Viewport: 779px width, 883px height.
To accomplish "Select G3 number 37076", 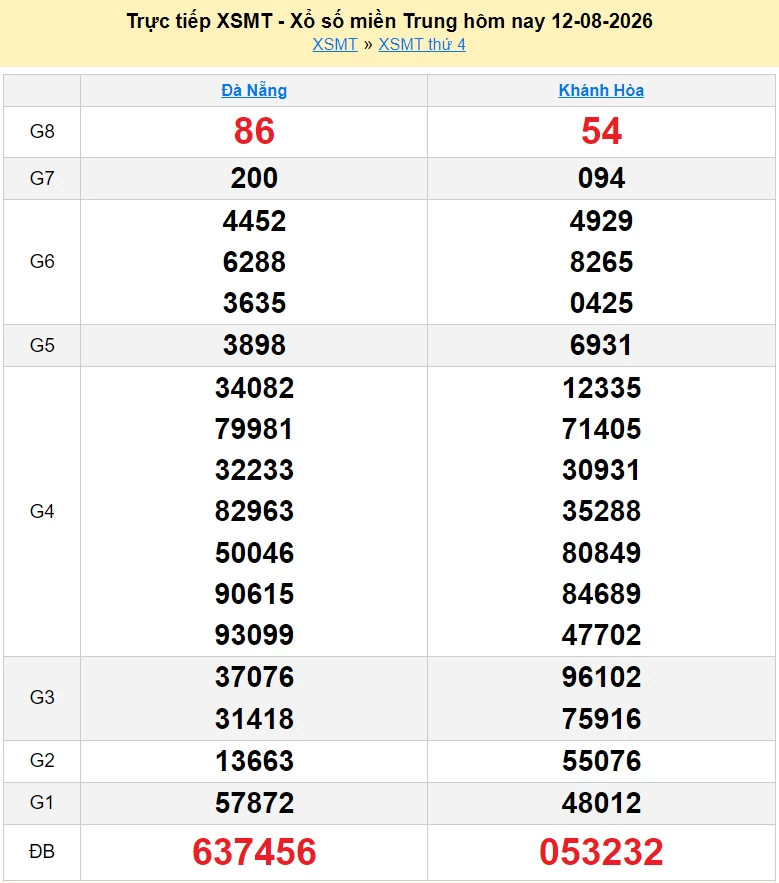I will (x=254, y=677).
